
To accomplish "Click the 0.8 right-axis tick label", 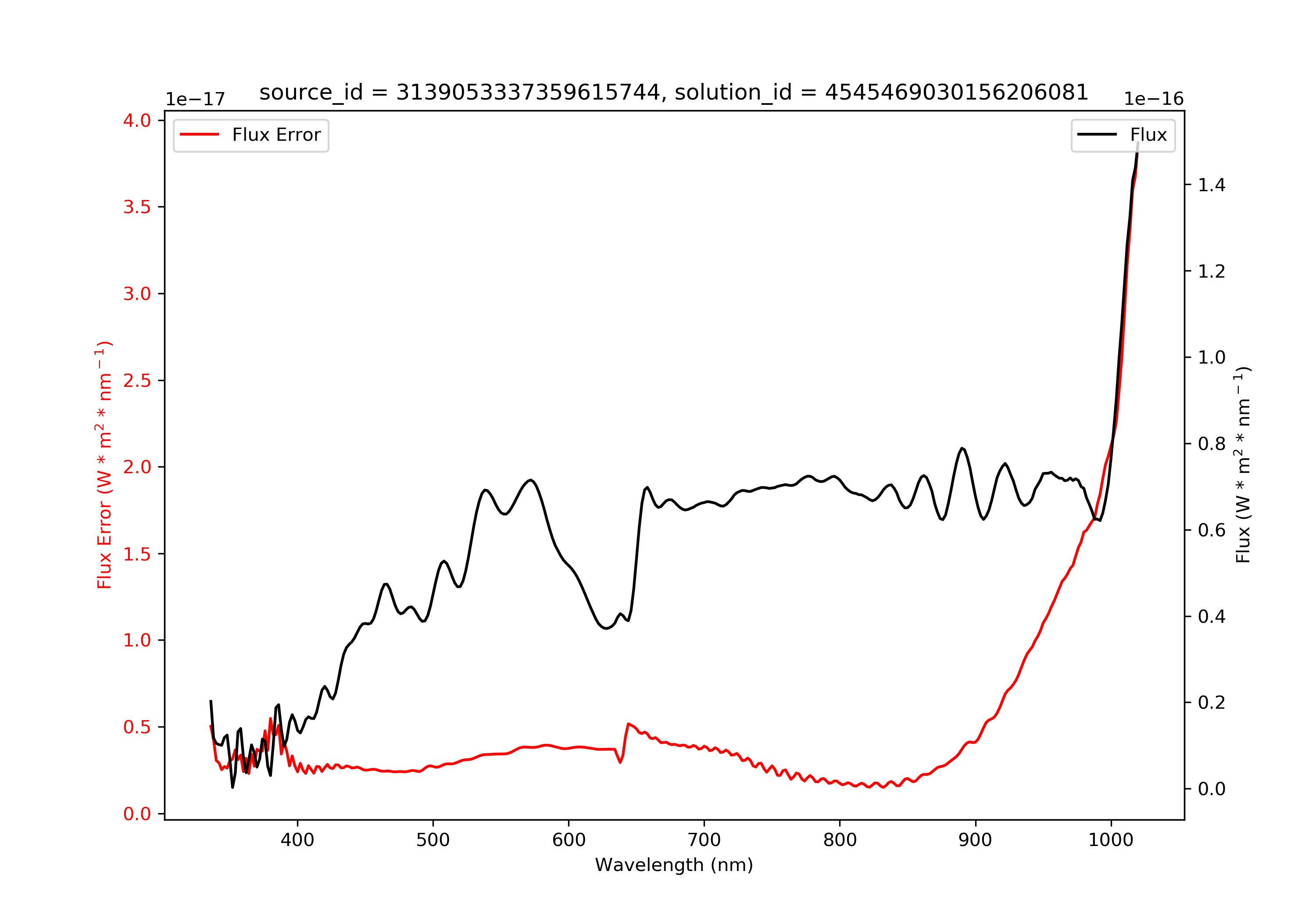I will point(1212,443).
